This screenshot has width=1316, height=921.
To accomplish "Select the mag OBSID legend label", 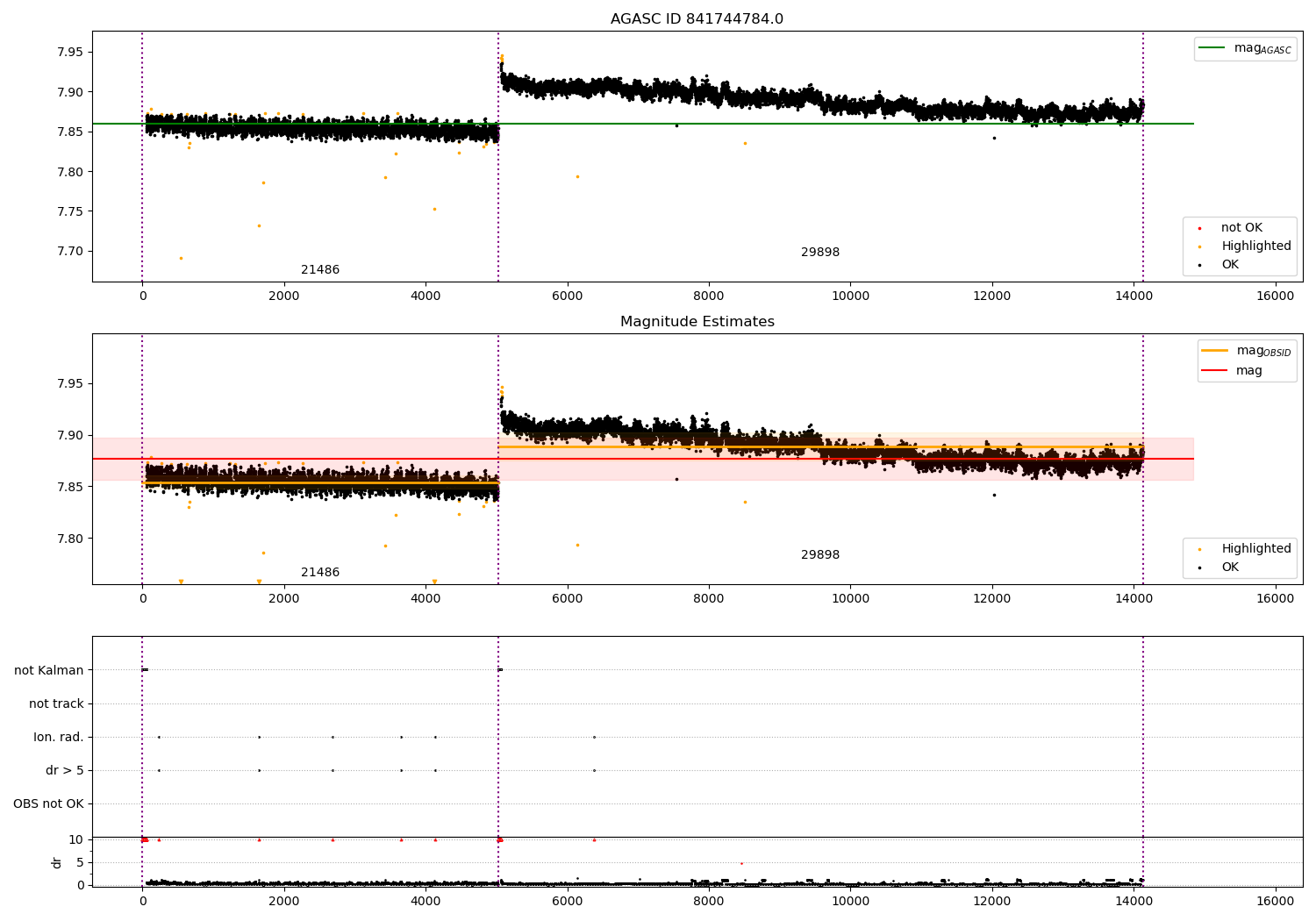I will (1263, 352).
